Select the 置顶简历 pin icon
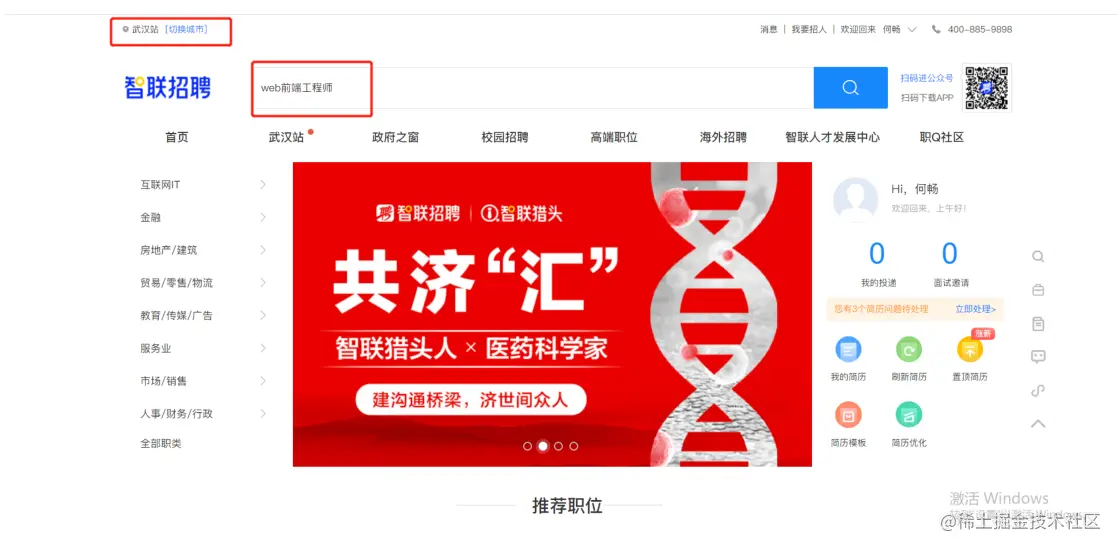Screen dimensions: 1118x549 [x=970, y=349]
